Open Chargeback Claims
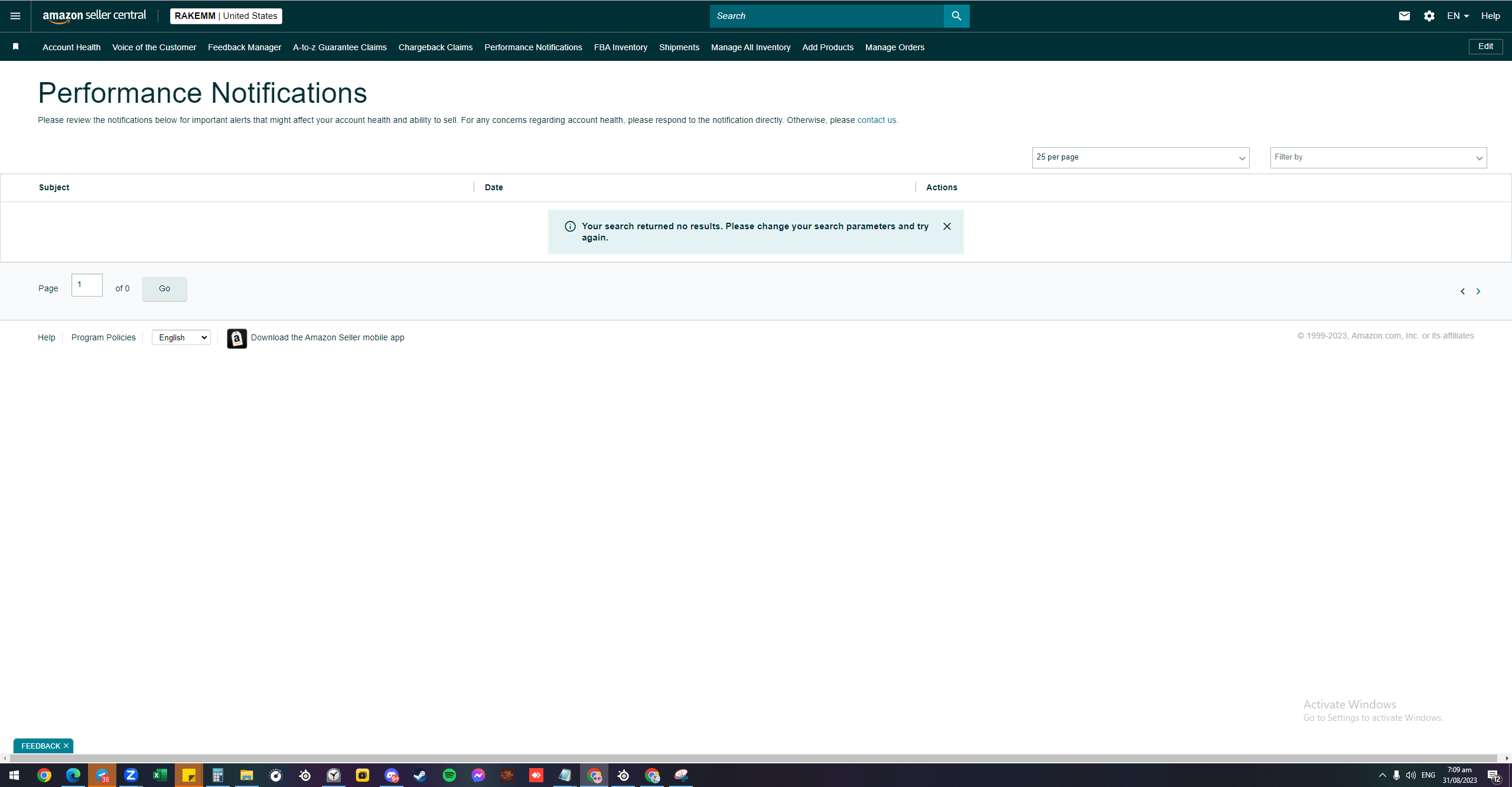Viewport: 1512px width, 787px height. point(435,47)
